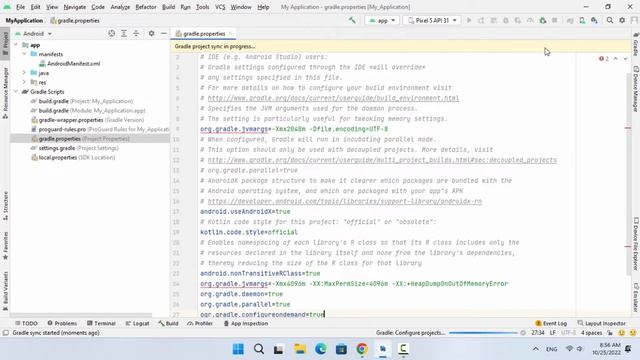The image size is (640, 360).
Task: Open File Explorer from the taskbar
Action: click(300, 349)
